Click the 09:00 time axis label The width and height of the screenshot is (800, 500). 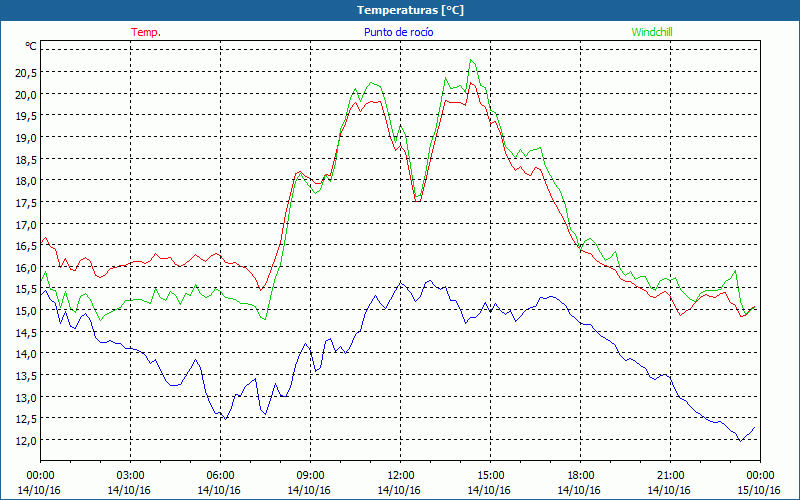[x=311, y=476]
